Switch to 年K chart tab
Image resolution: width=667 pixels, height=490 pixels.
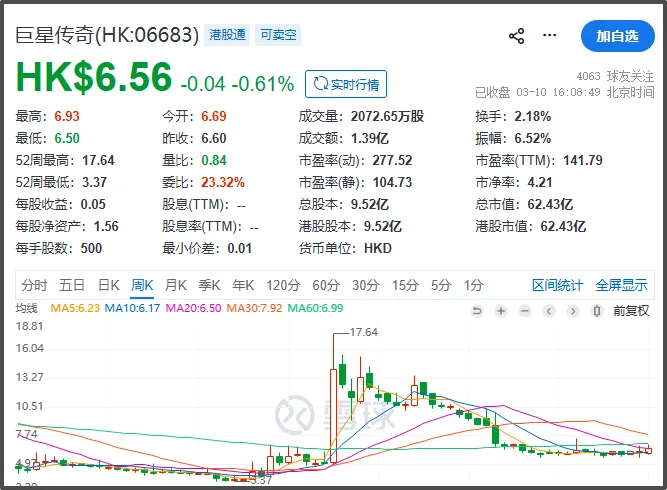pos(243,285)
